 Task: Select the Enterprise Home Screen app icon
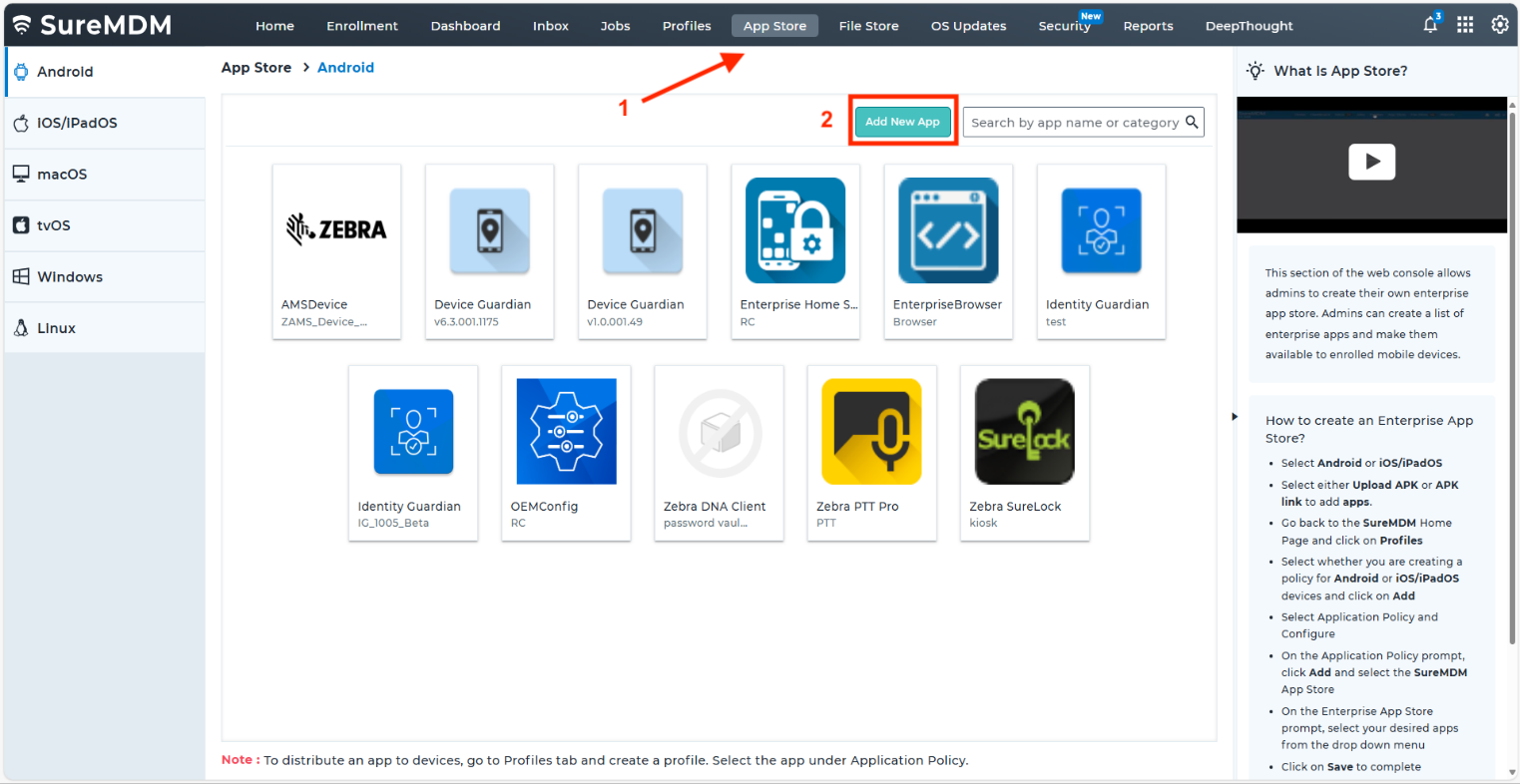[795, 230]
